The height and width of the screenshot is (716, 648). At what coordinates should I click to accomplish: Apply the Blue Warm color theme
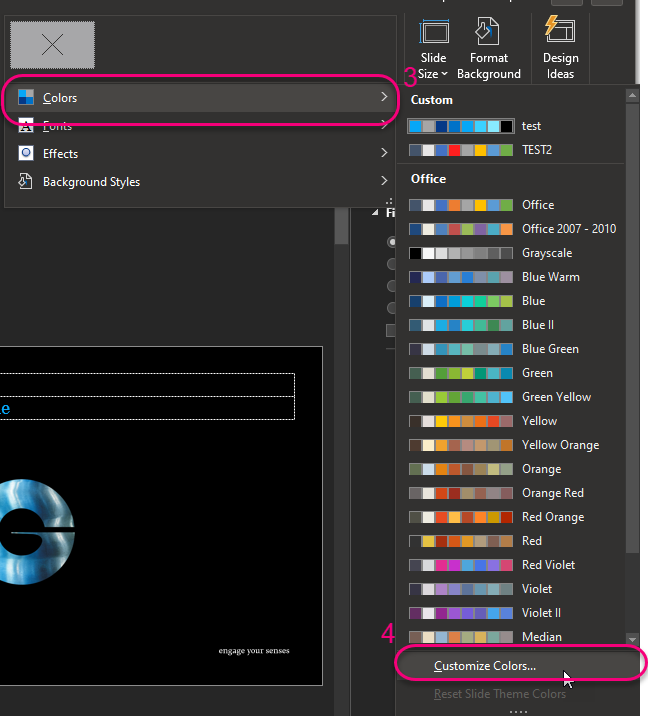(511, 277)
